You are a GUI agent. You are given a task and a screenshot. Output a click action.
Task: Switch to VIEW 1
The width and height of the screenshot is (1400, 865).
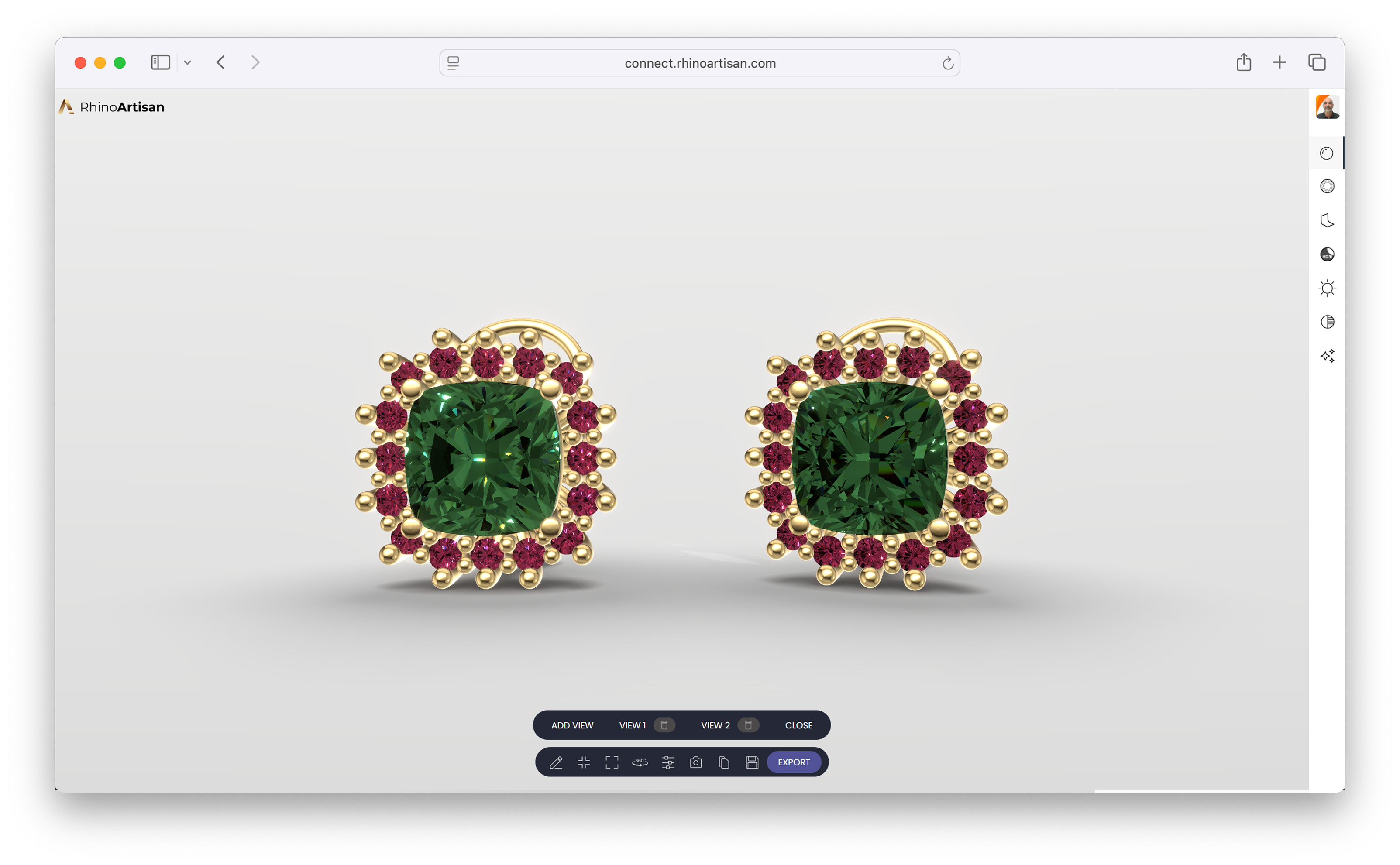point(632,725)
